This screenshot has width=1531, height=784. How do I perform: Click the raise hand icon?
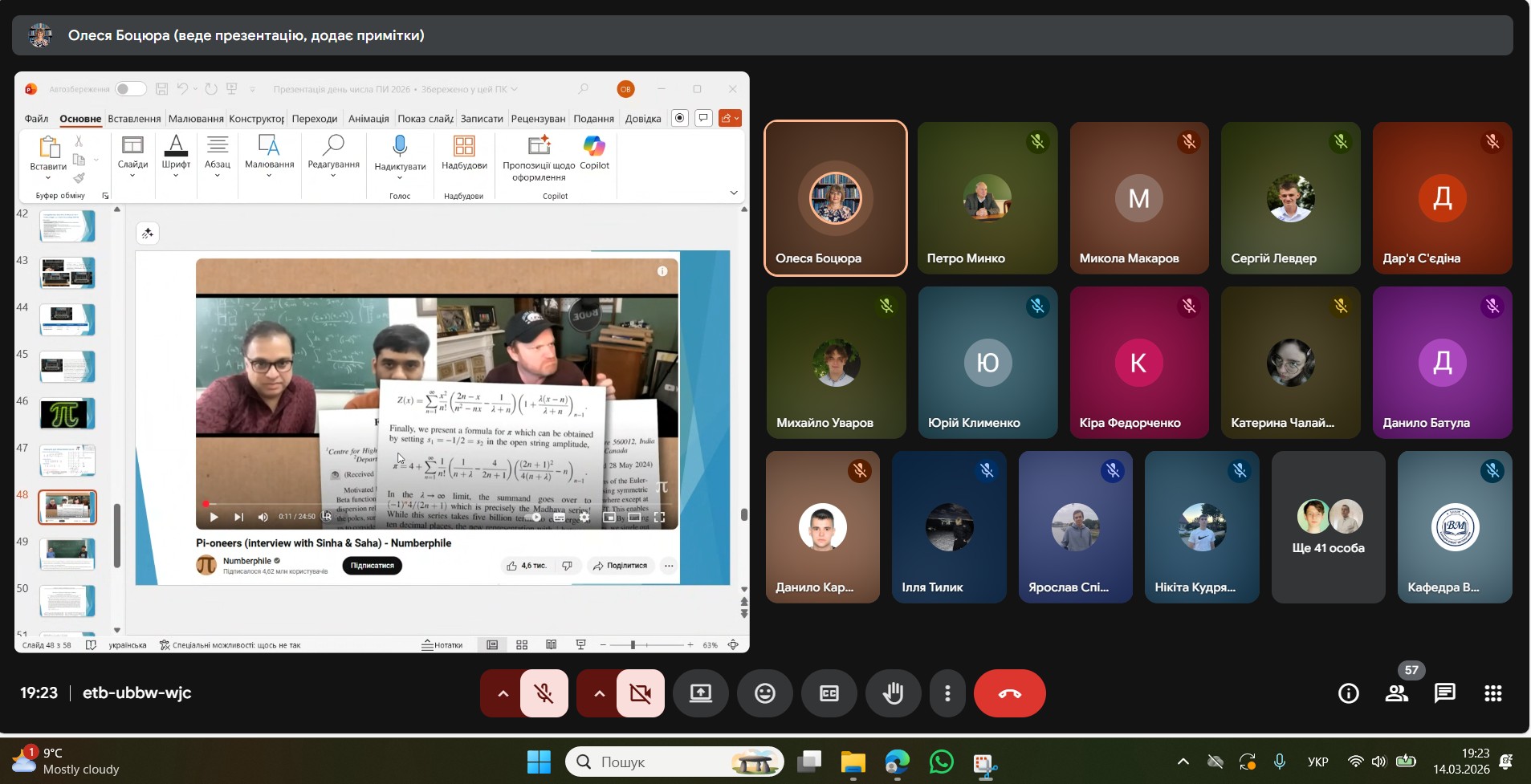[893, 693]
